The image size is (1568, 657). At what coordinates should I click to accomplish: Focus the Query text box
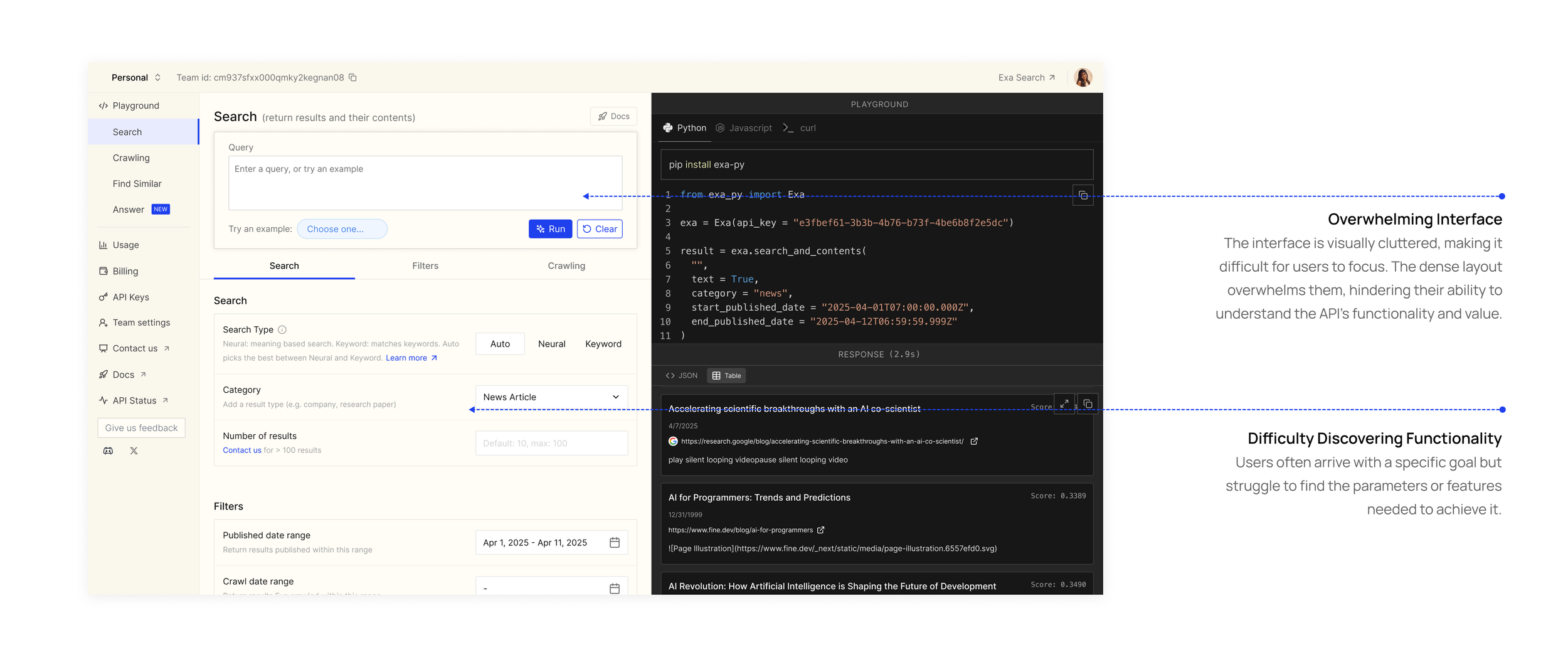click(x=425, y=183)
